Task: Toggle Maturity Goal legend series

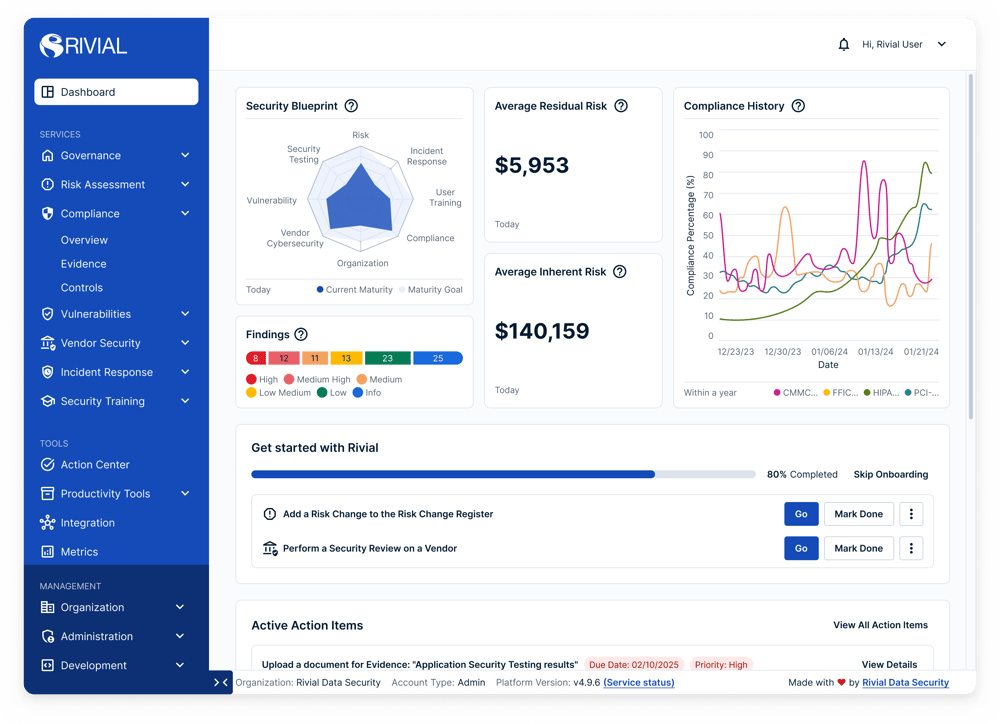Action: (x=431, y=290)
